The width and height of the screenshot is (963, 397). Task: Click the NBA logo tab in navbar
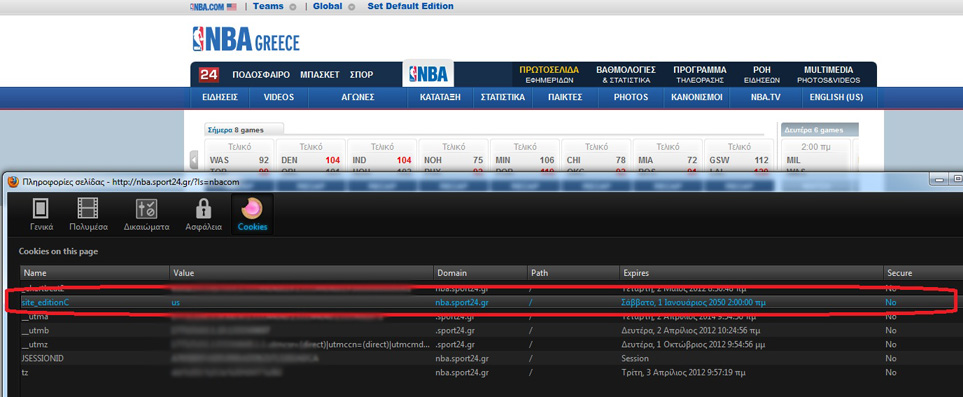point(428,74)
